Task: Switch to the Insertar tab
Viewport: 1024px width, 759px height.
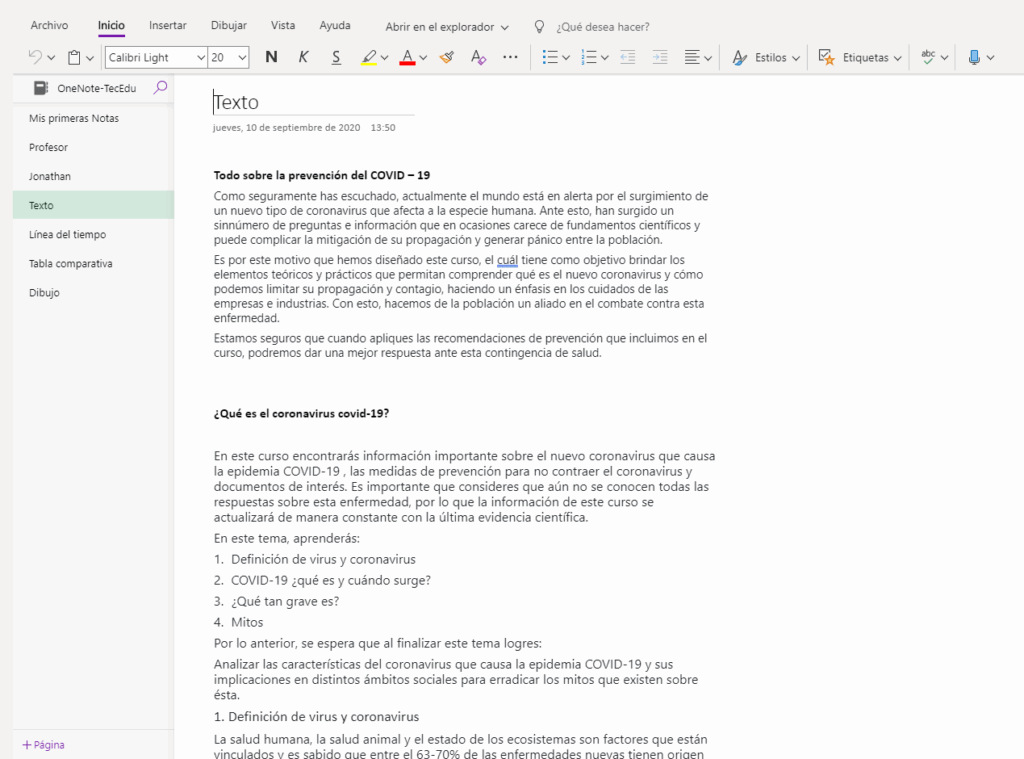Action: pyautogui.click(x=168, y=25)
